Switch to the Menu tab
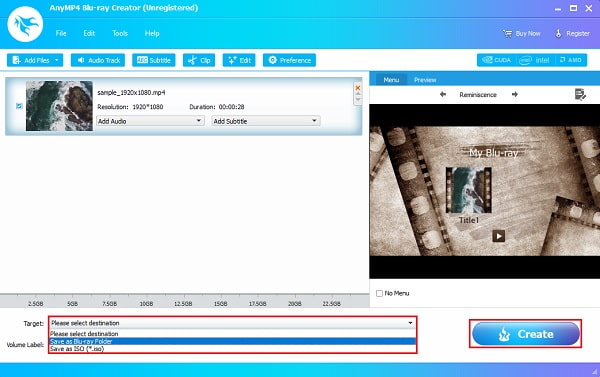 coord(391,80)
